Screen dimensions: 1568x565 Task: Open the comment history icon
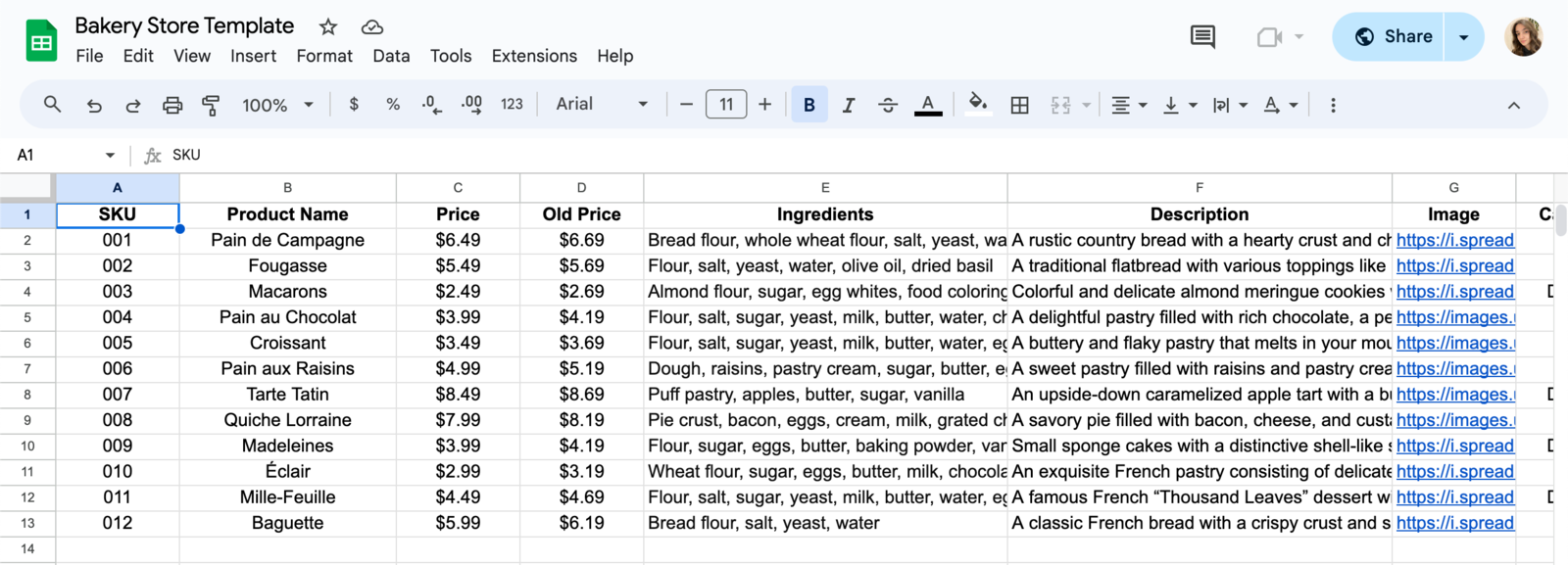pos(1202,37)
